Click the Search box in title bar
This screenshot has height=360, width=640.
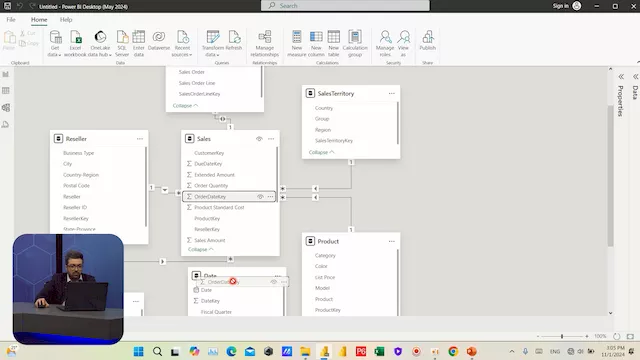pyautogui.click(x=345, y=6)
